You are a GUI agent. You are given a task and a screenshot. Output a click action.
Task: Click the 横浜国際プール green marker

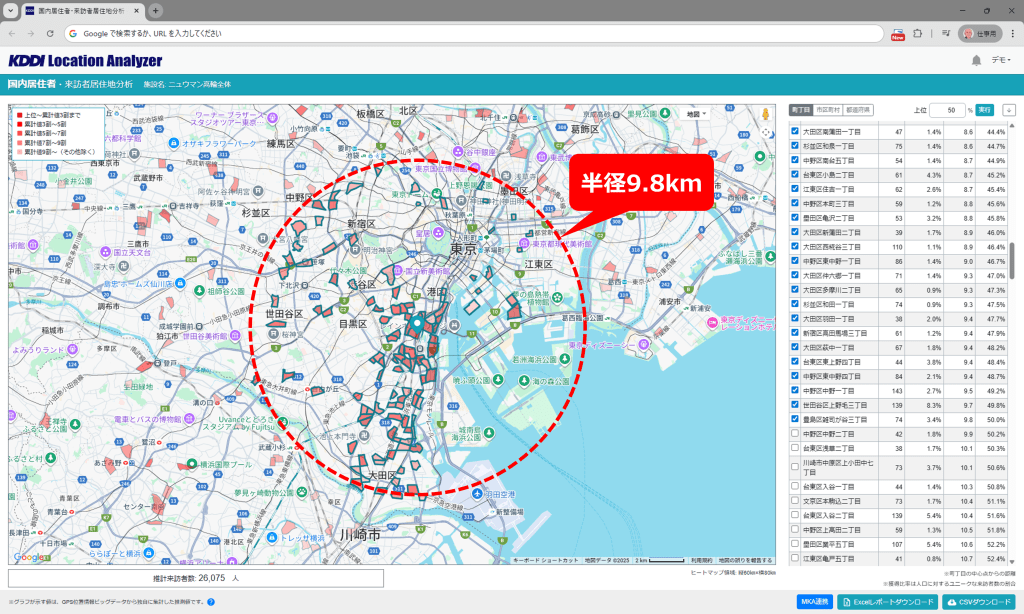191,464
